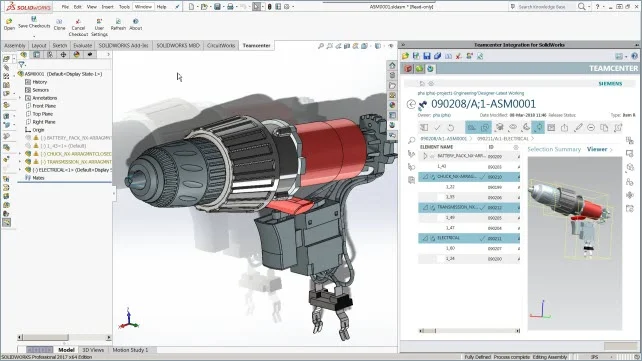Click the back arrow beside 090208/A;1-ASM0001

point(411,104)
